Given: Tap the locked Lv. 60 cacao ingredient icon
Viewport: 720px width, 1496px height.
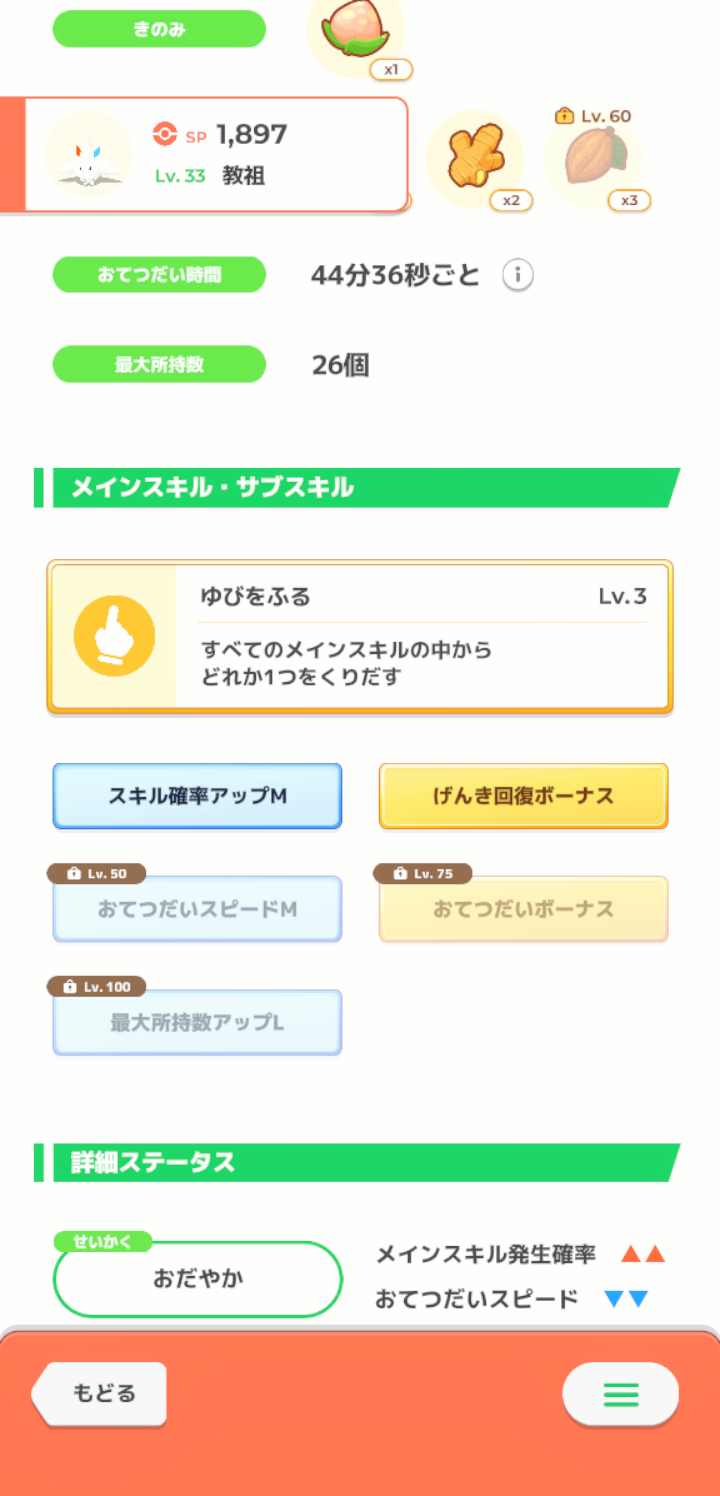Looking at the screenshot, I should point(594,159).
